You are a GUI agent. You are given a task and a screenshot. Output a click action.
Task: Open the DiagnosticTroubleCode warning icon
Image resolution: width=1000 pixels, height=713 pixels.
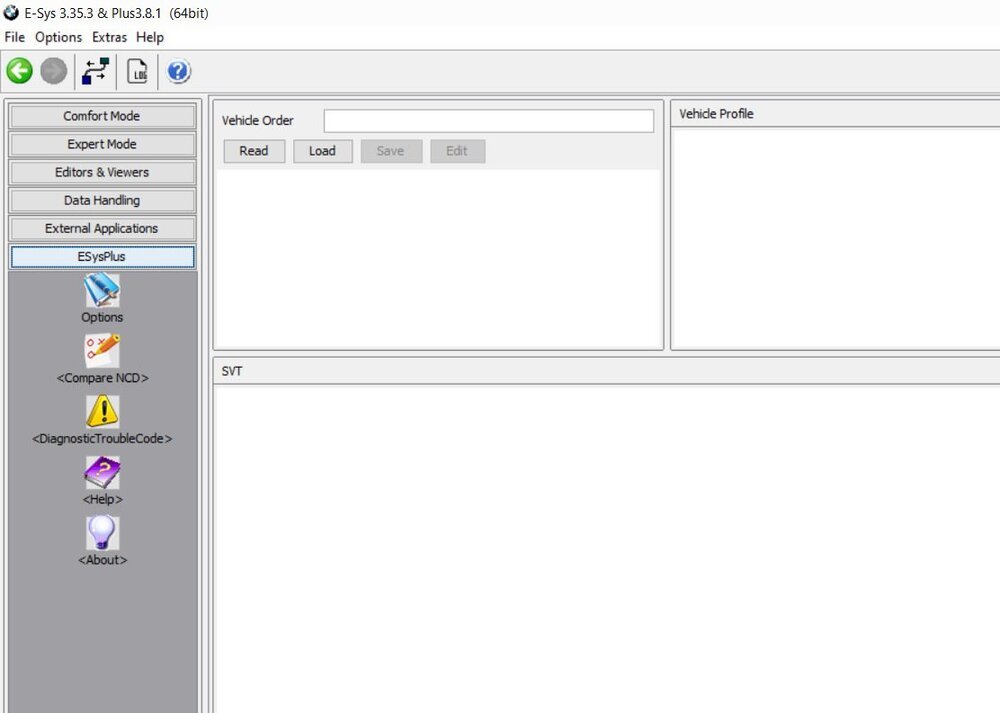point(102,412)
